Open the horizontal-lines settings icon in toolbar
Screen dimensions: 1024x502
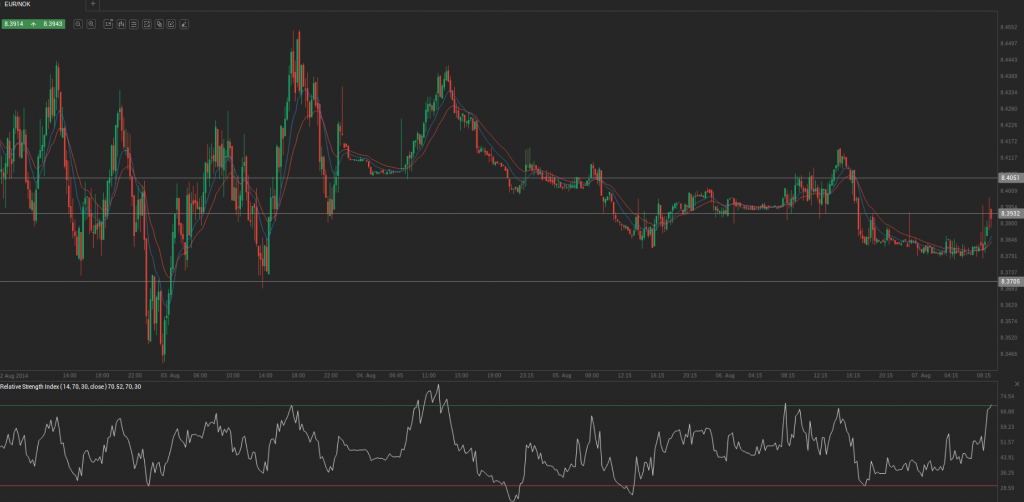(134, 24)
